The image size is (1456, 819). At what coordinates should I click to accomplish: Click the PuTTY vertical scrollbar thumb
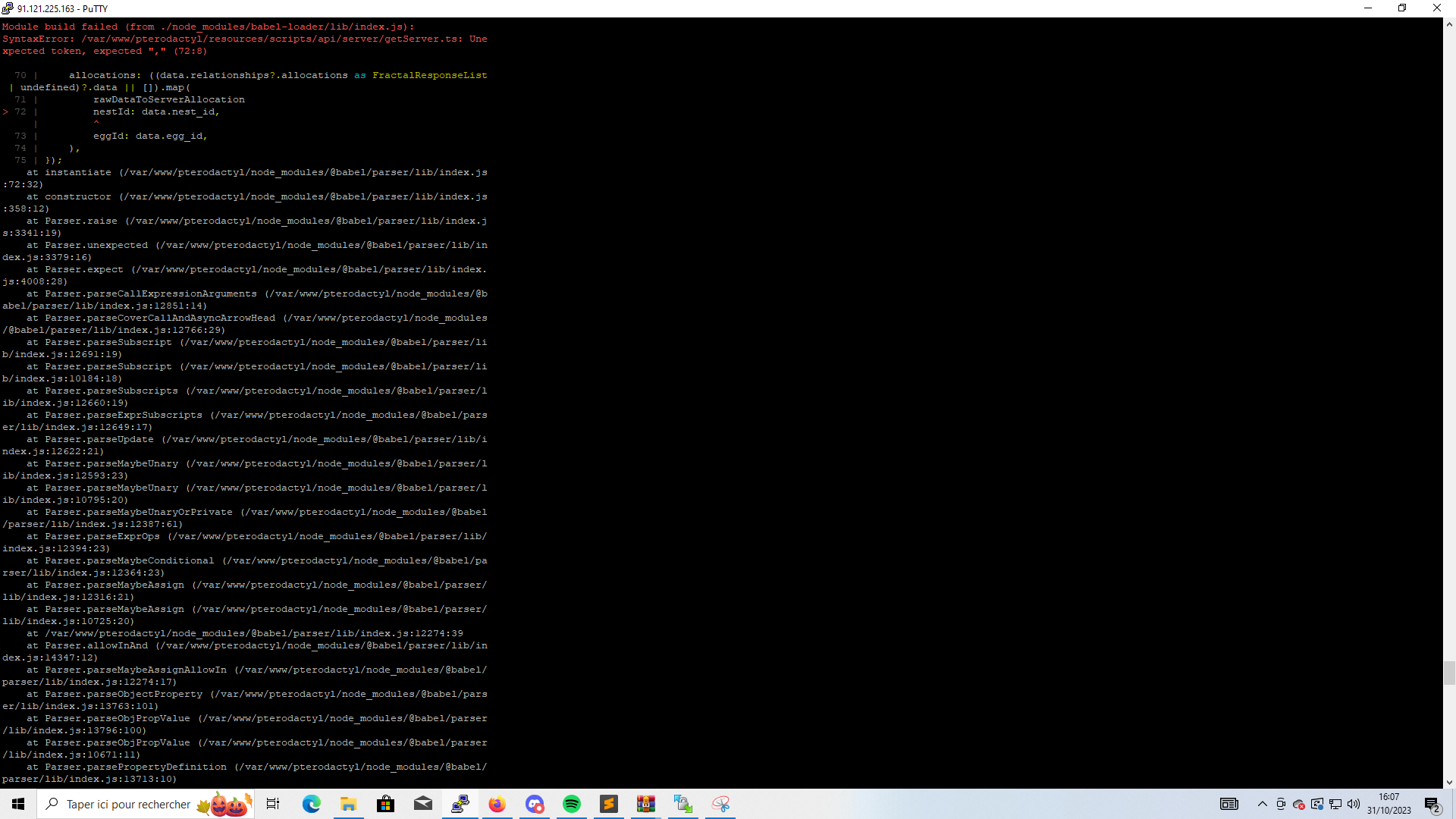point(1449,673)
